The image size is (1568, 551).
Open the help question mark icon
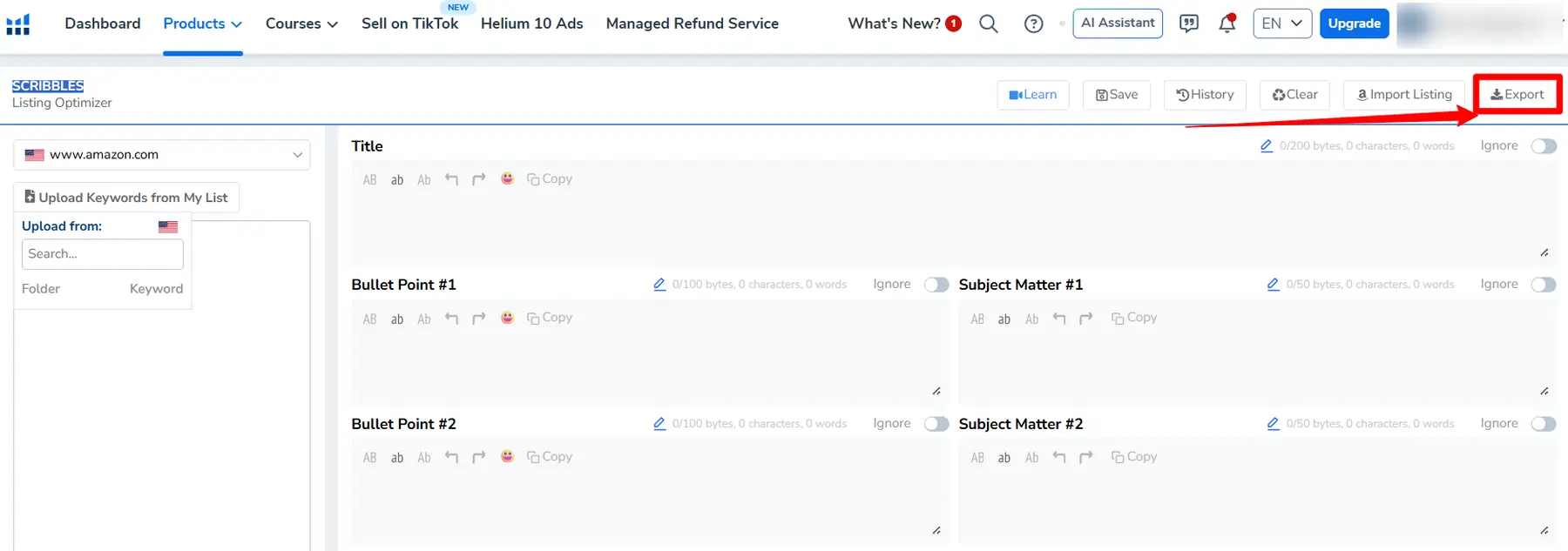pos(1033,24)
